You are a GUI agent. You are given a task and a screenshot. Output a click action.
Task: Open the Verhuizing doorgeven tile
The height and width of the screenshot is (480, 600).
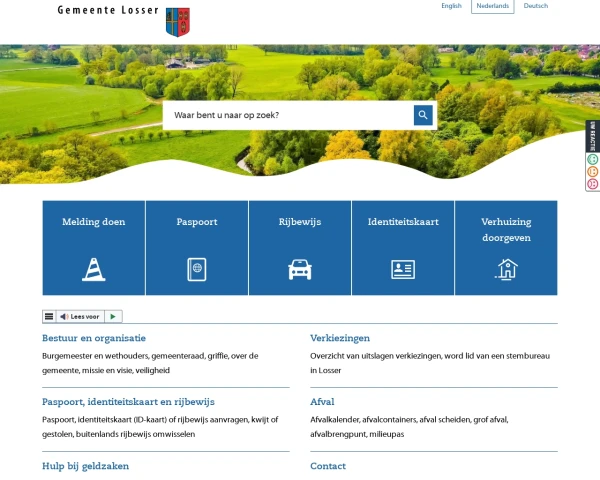(506, 248)
